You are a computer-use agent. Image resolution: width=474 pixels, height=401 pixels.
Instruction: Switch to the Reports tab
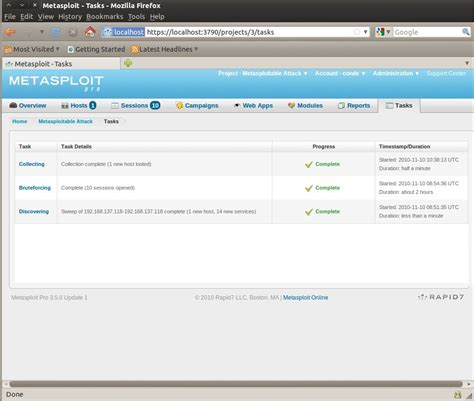click(x=354, y=105)
